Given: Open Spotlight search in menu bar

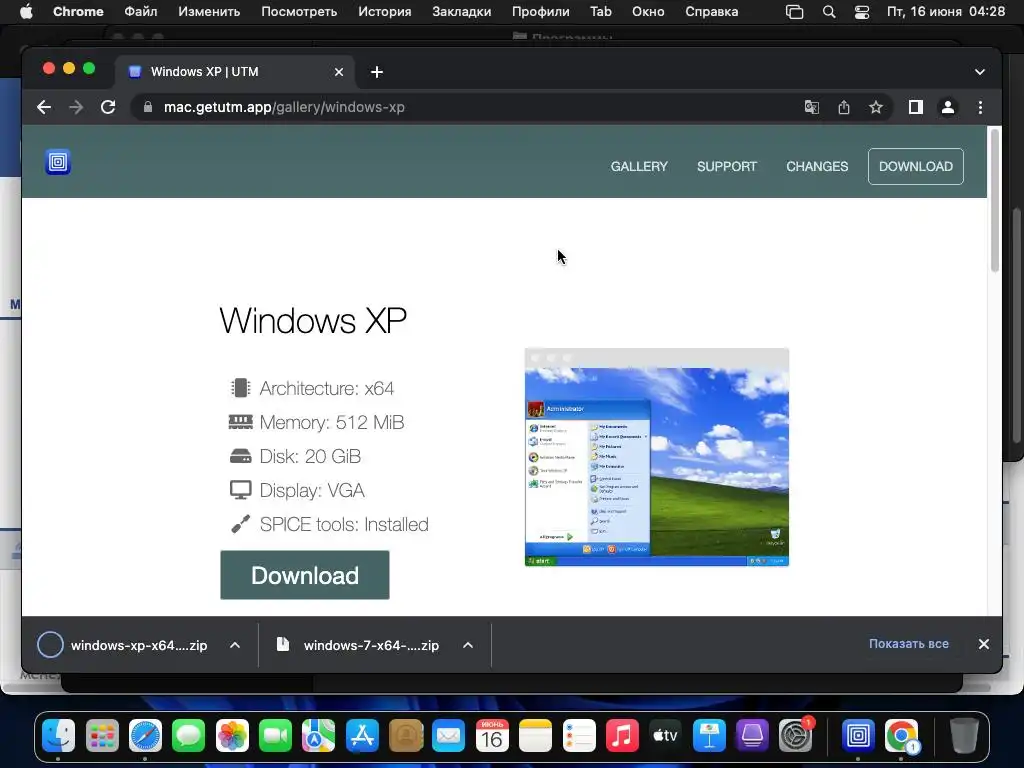Looking at the screenshot, I should (x=829, y=12).
